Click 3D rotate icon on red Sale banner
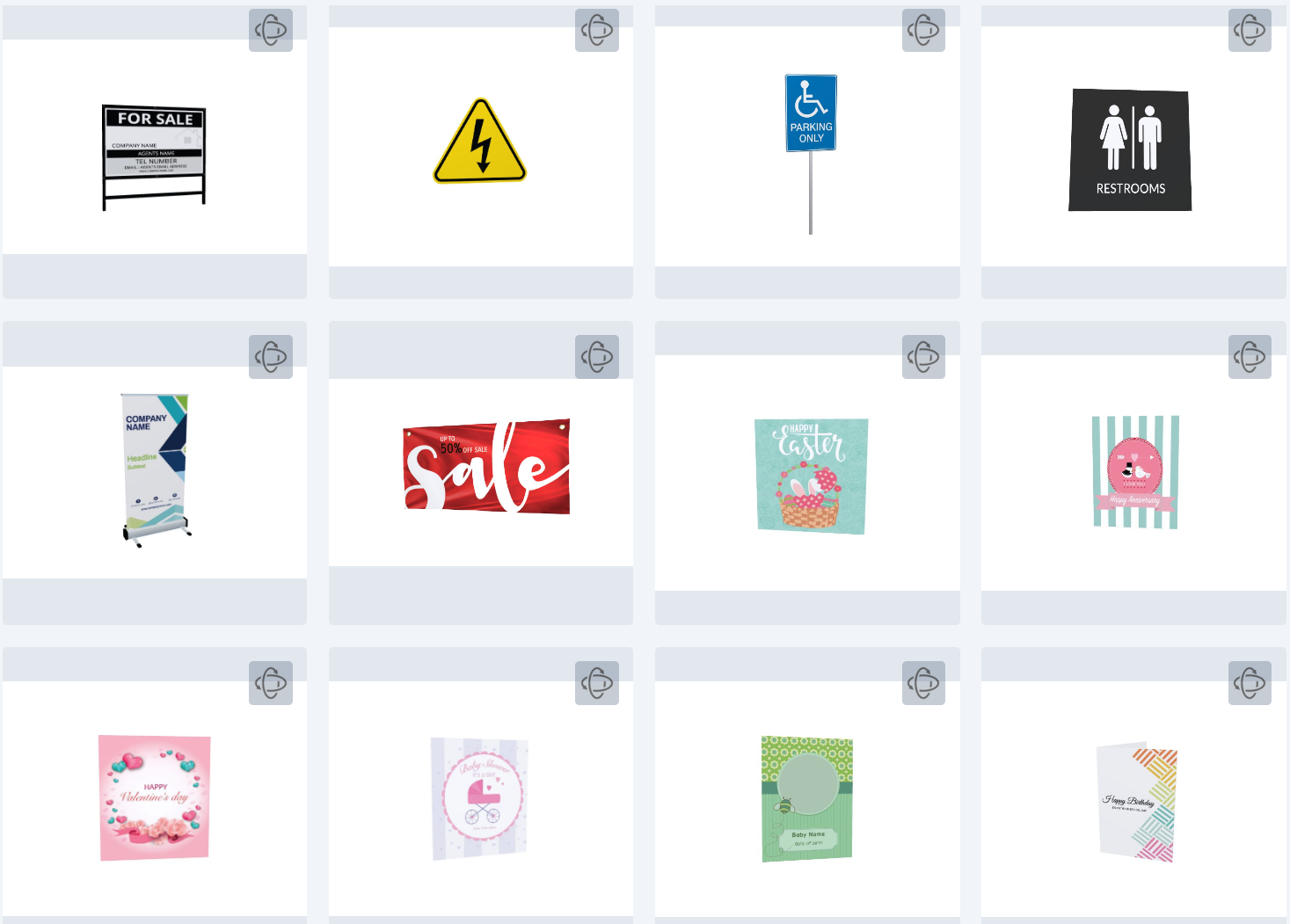Screen dimensions: 1290x924 [597, 357]
